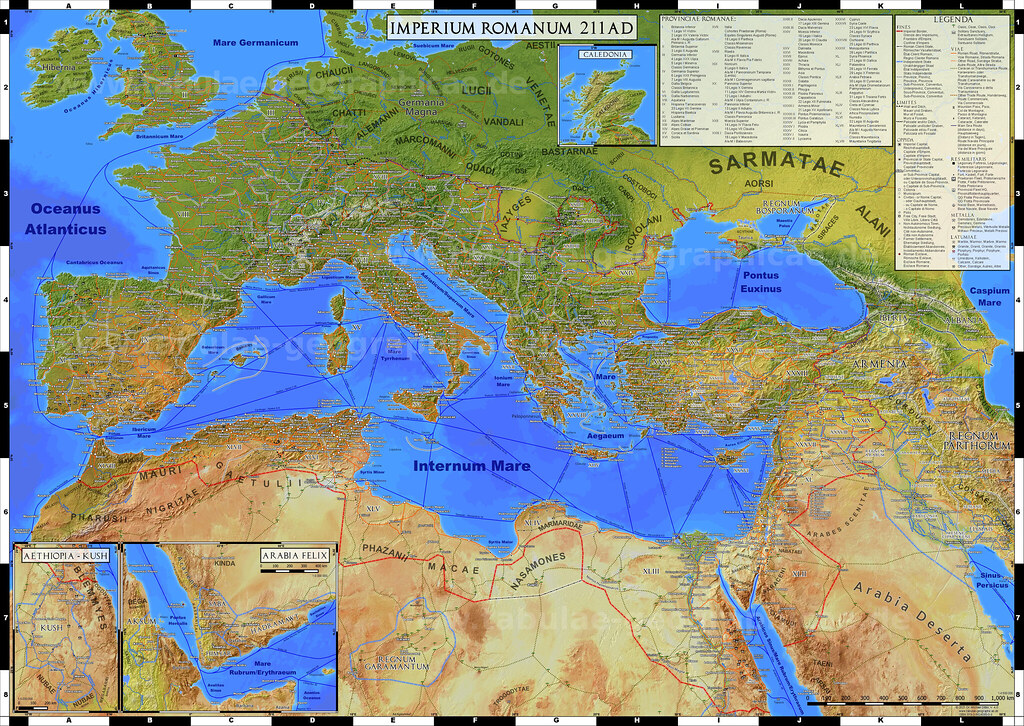Viewport: 1024px width, 726px height.
Task: Select the ALEMANNI tribe label
Action: tap(377, 124)
